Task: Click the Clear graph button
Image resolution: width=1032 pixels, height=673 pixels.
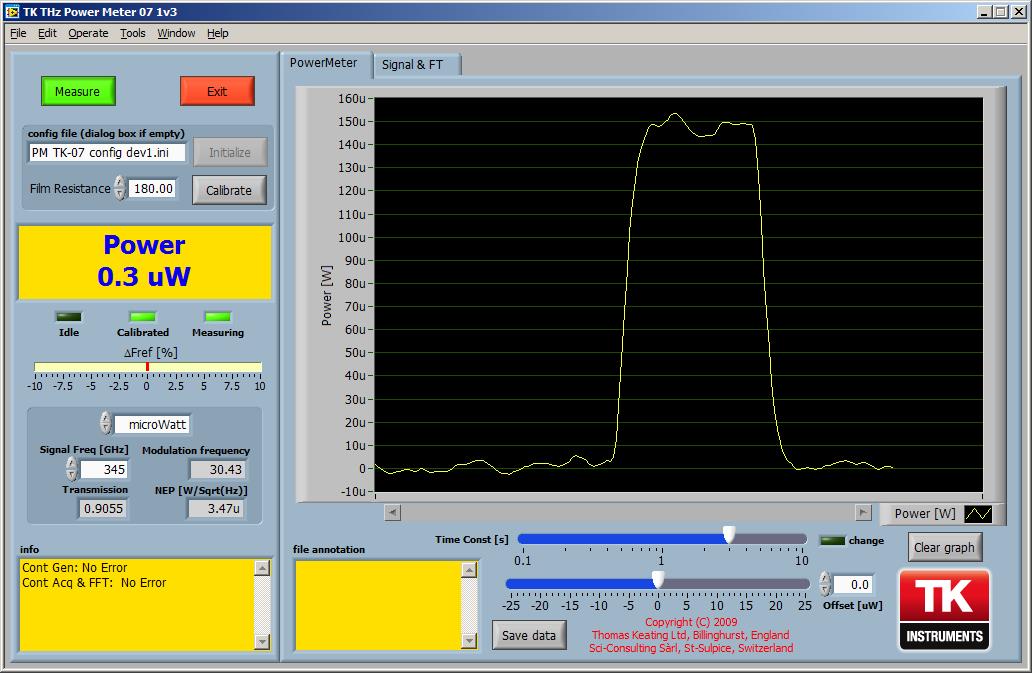Action: pyautogui.click(x=945, y=547)
